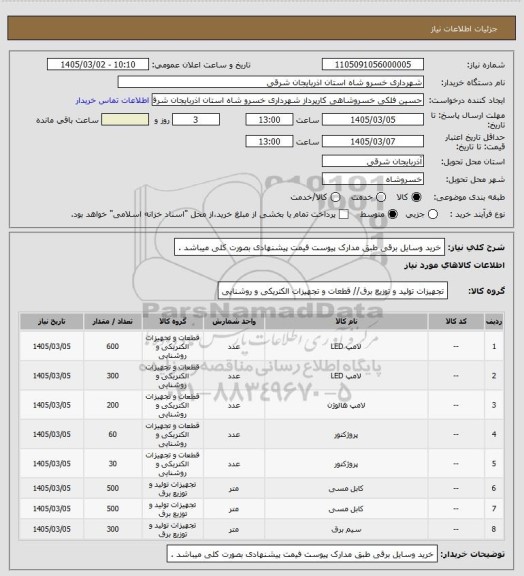Click quantity 30 in row 5

click(112, 464)
